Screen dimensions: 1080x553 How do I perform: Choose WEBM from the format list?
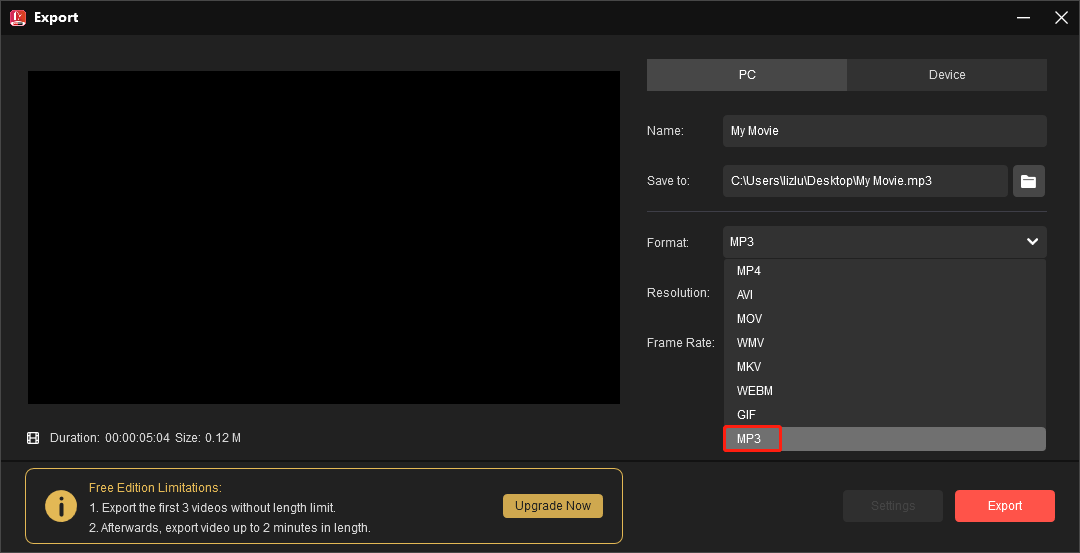click(x=884, y=390)
